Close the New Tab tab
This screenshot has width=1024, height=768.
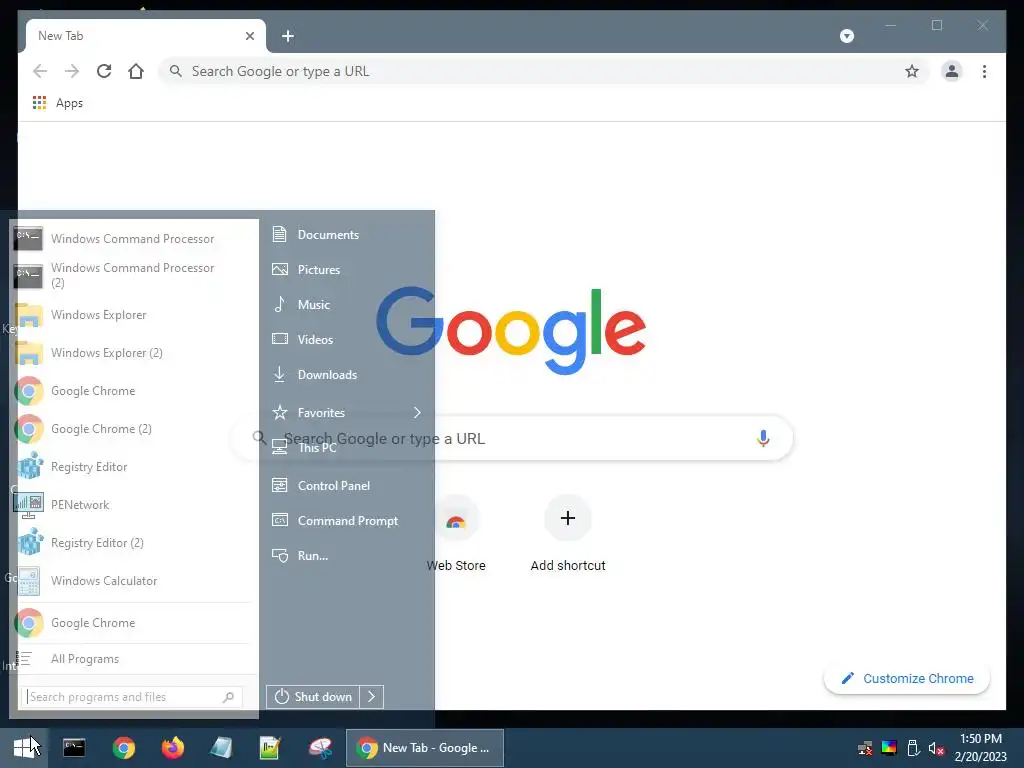click(x=249, y=36)
